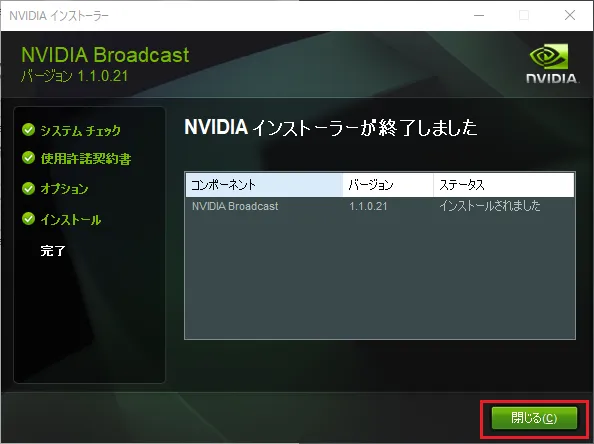Viewport: 594px width, 444px height.
Task: Click the green checkmark beside インストール
Action: point(28,219)
